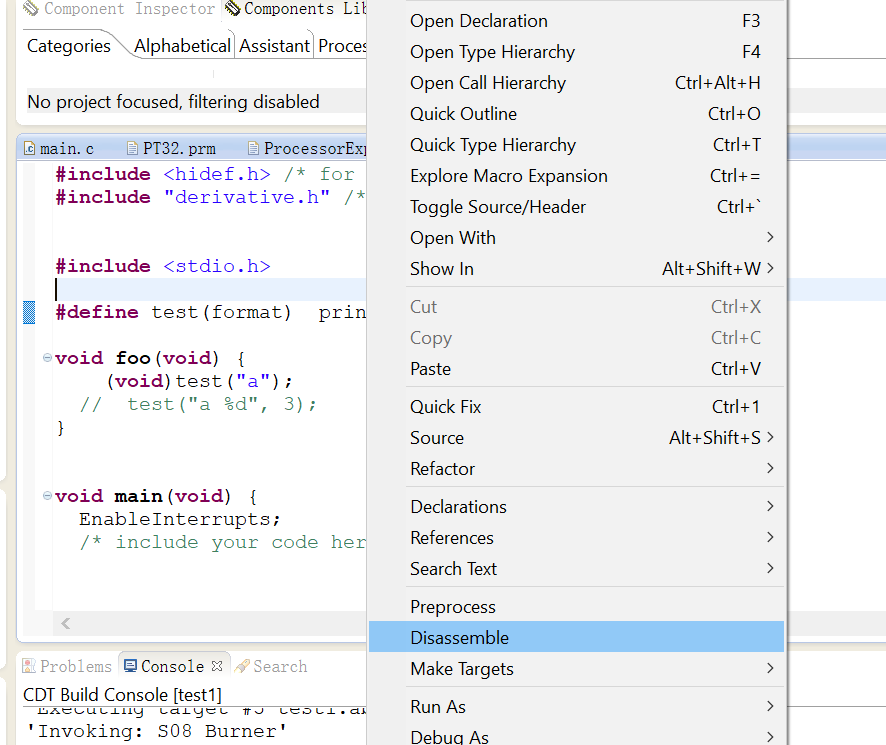The width and height of the screenshot is (886, 745).
Task: Expand the Open With submenu arrow
Action: (x=770, y=237)
